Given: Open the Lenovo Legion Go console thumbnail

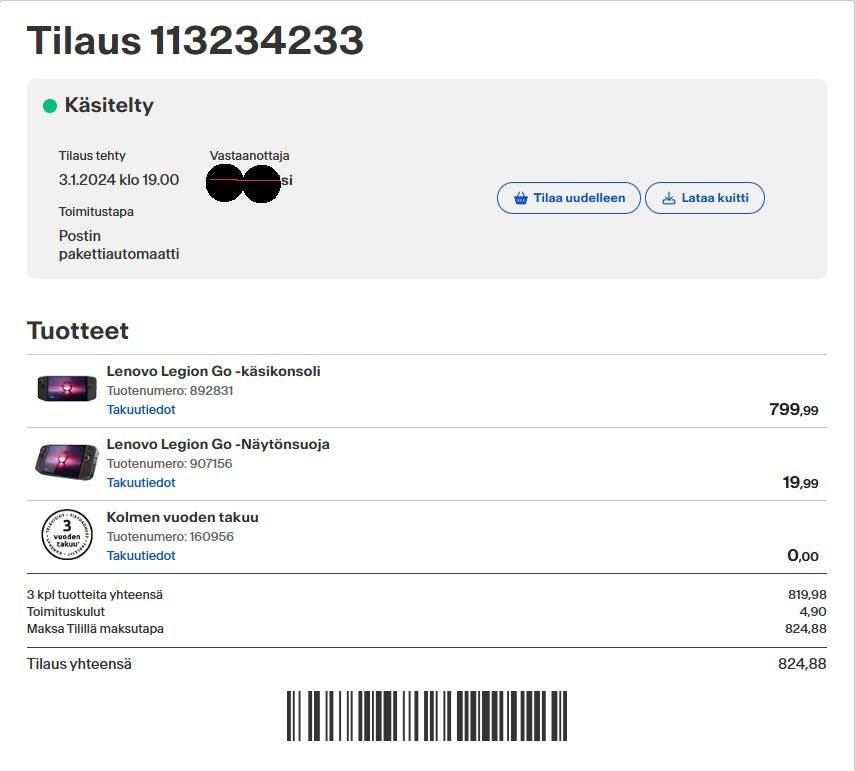Looking at the screenshot, I should pos(67,389).
